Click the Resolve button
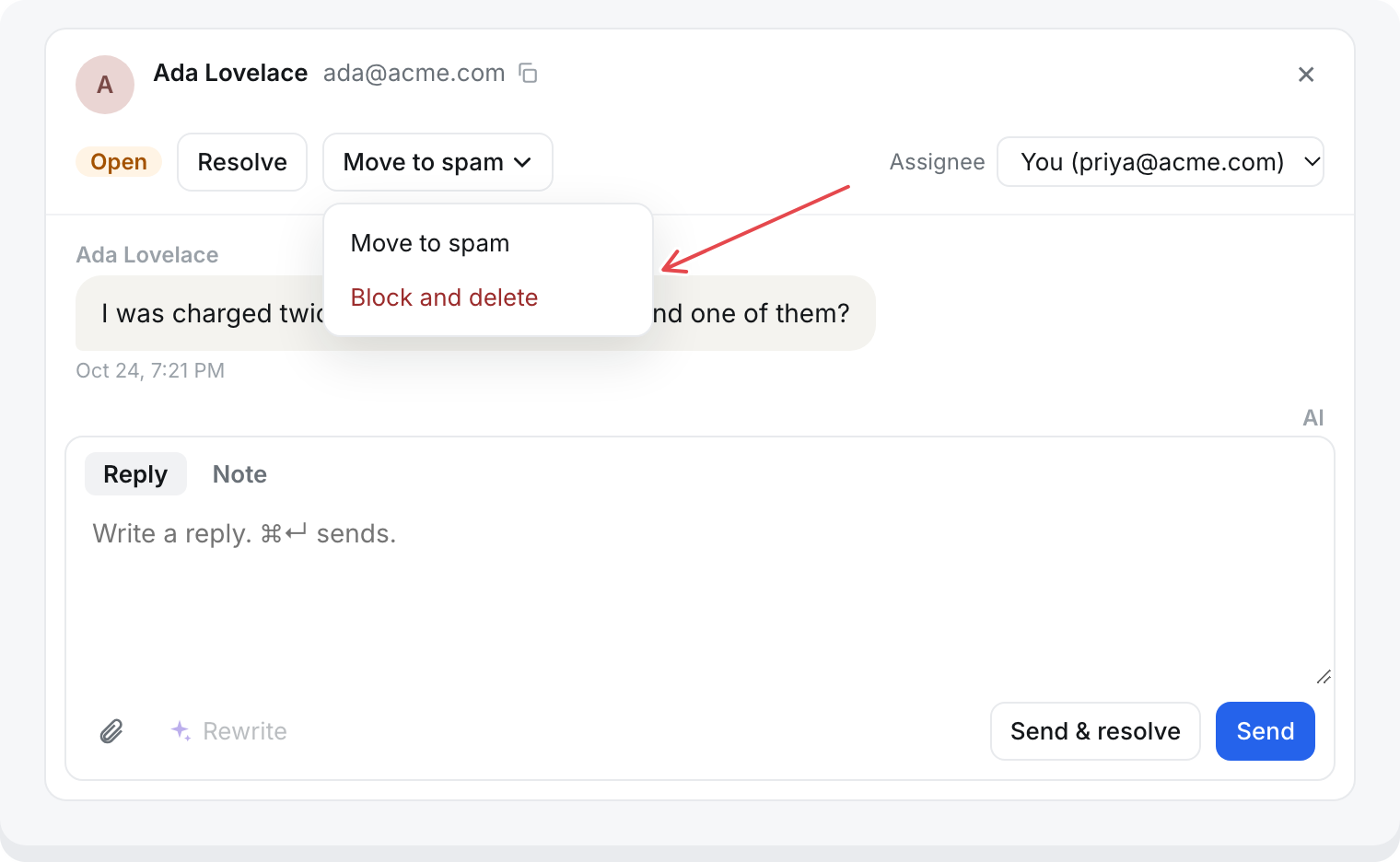The image size is (1400, 862). [x=242, y=162]
